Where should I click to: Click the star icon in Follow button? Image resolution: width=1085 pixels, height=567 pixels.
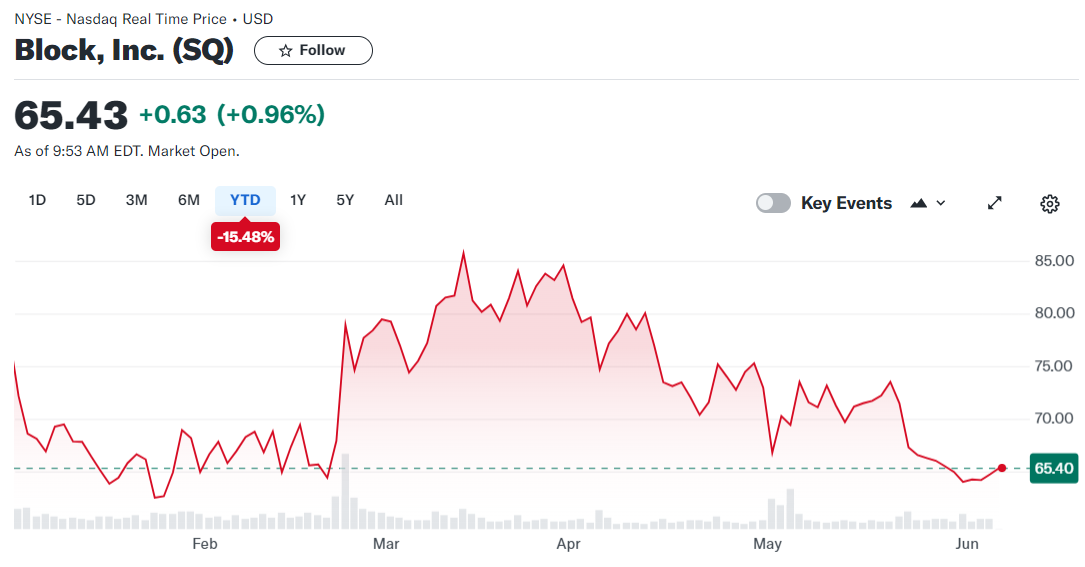pyautogui.click(x=286, y=51)
